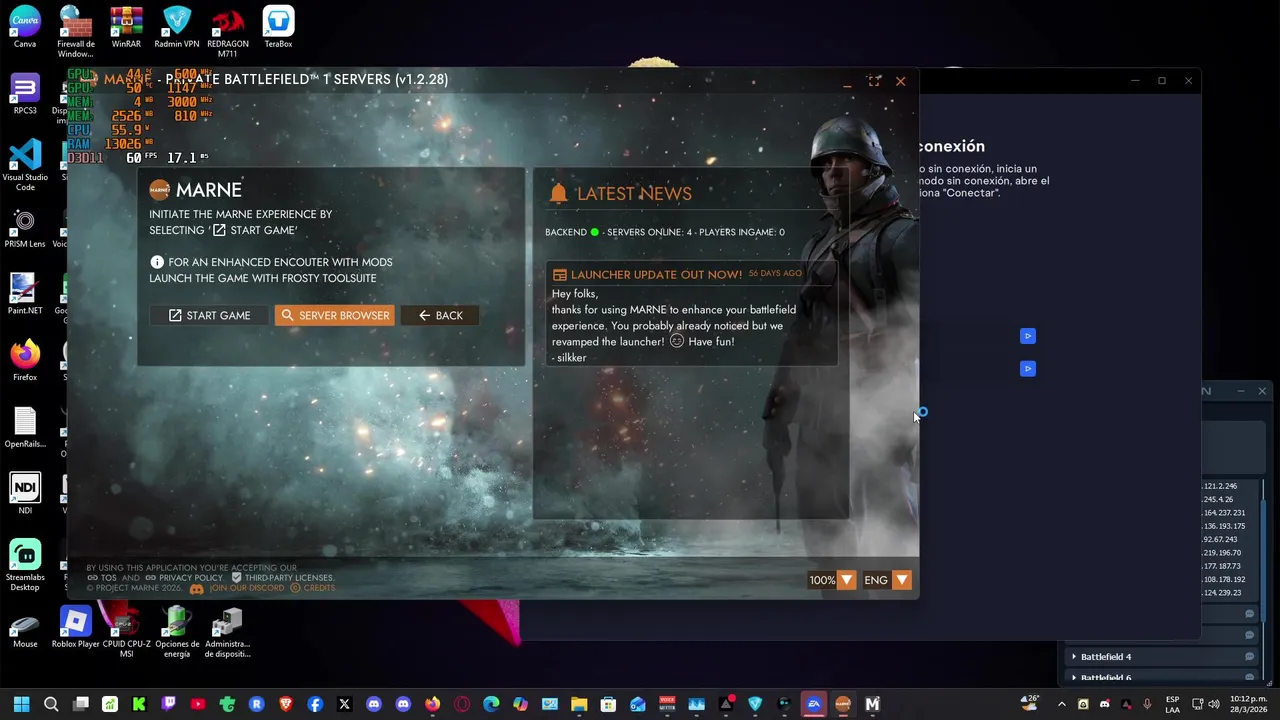
Task: Click the Latest News bell icon
Action: [558, 193]
